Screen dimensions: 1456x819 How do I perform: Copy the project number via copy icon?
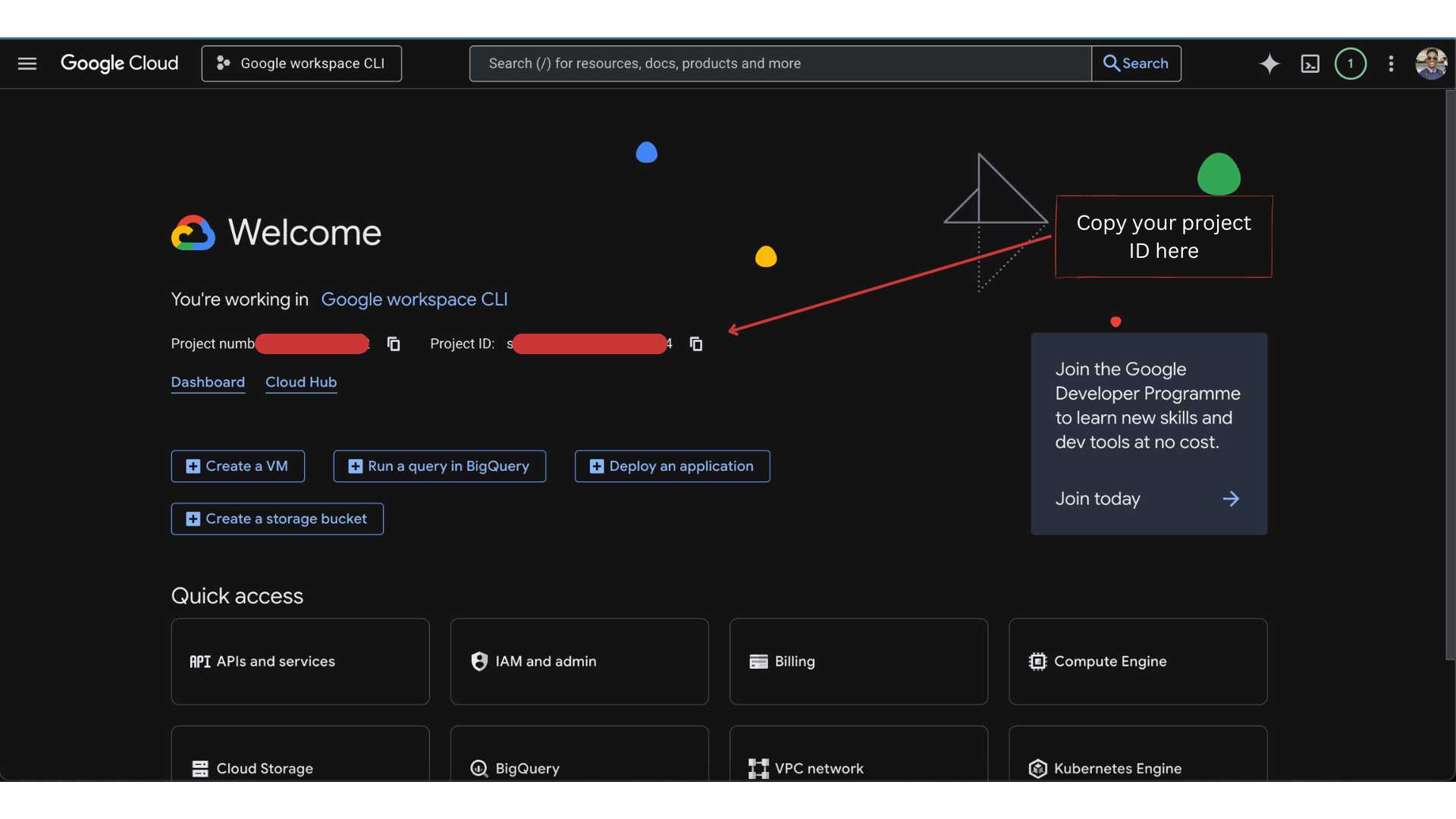point(393,344)
